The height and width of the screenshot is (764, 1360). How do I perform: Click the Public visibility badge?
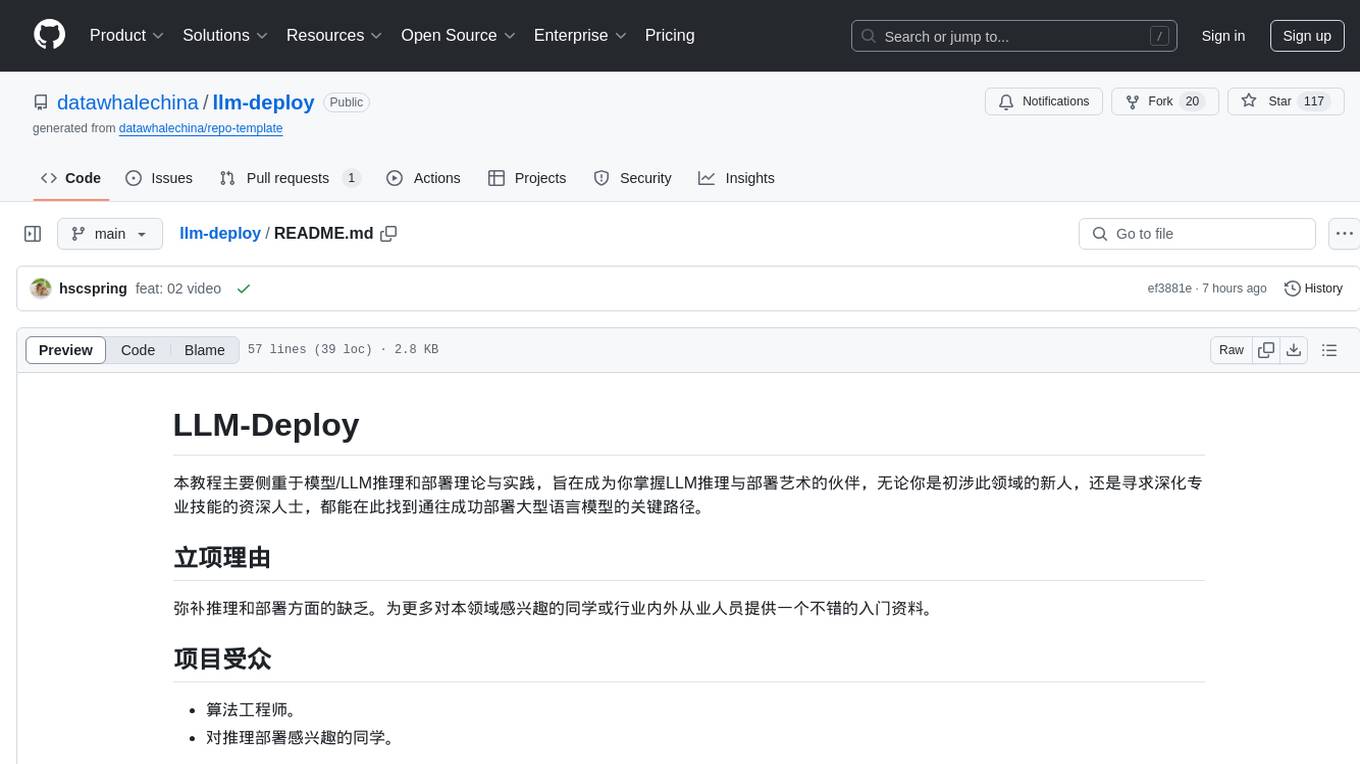pos(346,102)
